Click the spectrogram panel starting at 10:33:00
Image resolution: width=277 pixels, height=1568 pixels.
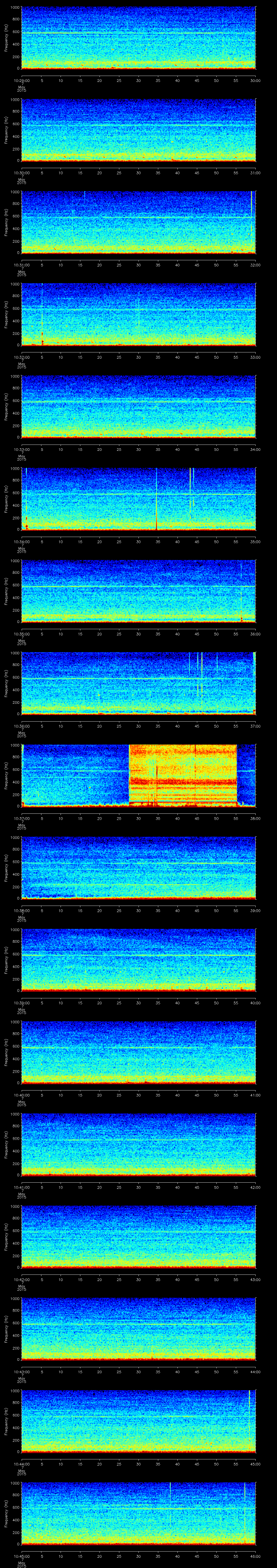click(138, 407)
